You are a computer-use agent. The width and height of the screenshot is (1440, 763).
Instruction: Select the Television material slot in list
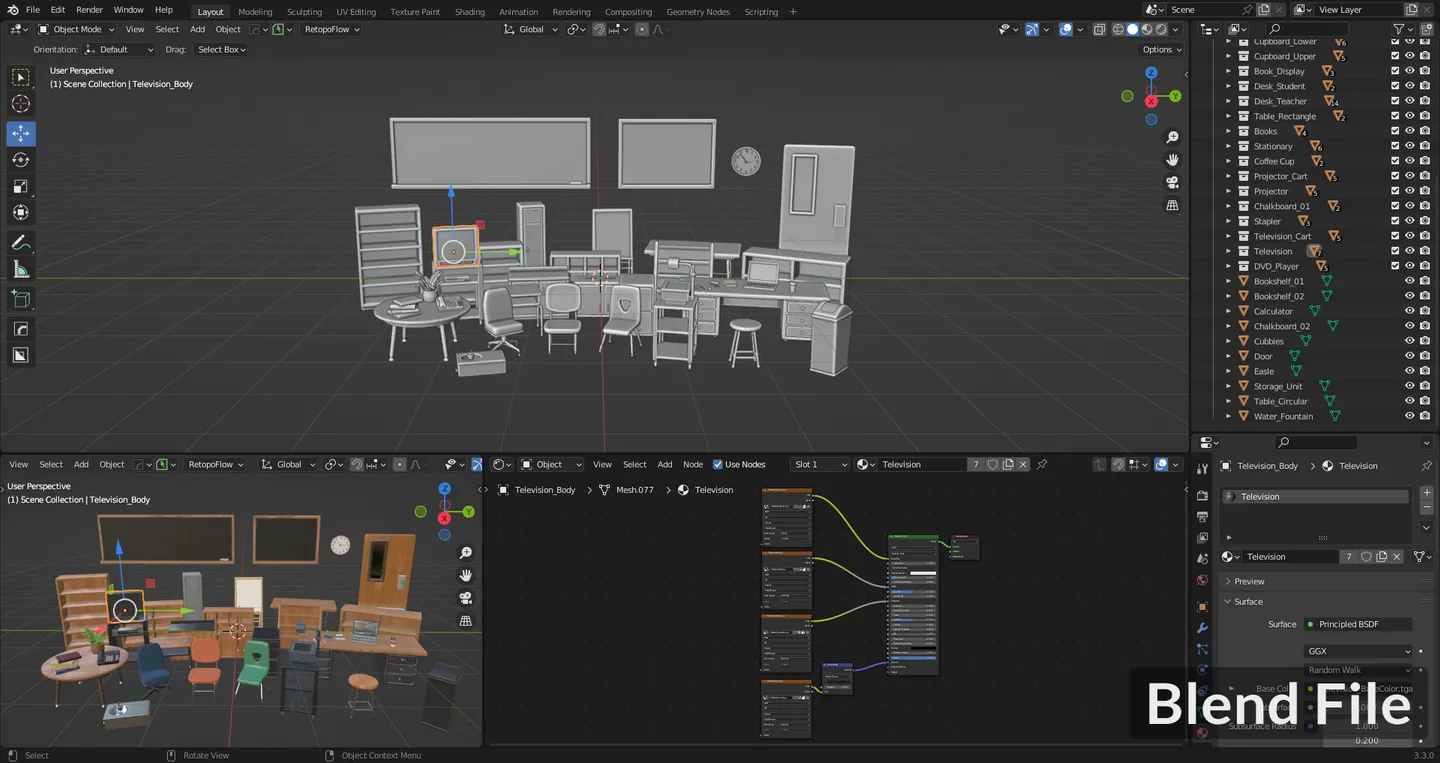coord(1315,496)
